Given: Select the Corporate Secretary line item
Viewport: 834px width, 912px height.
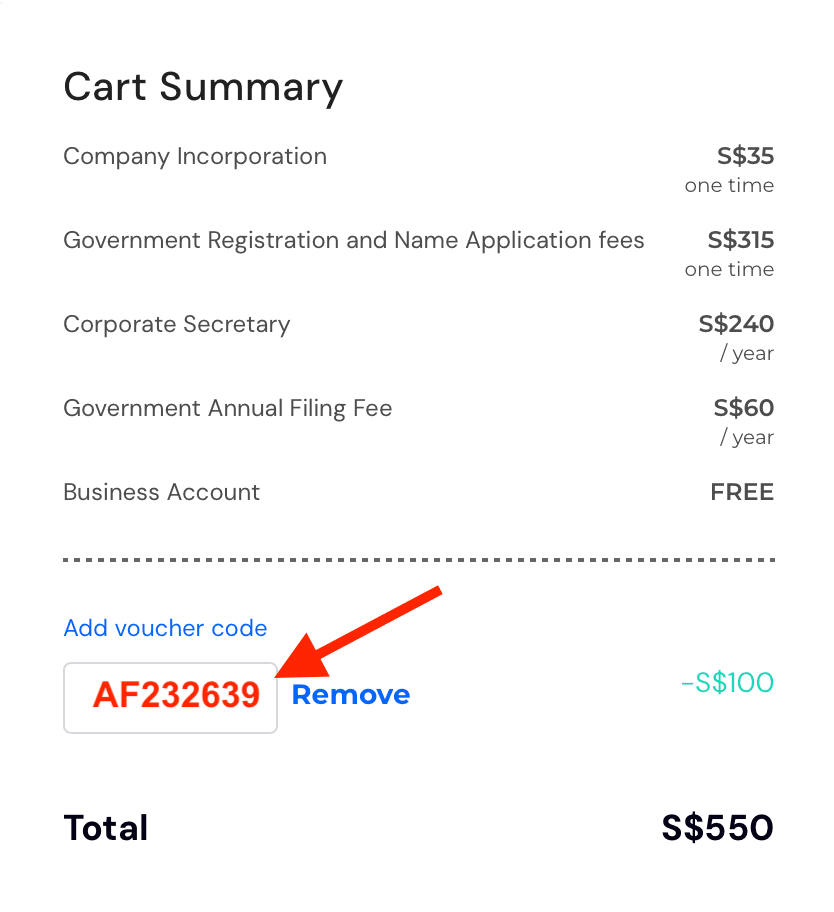Looking at the screenshot, I should pyautogui.click(x=176, y=324).
